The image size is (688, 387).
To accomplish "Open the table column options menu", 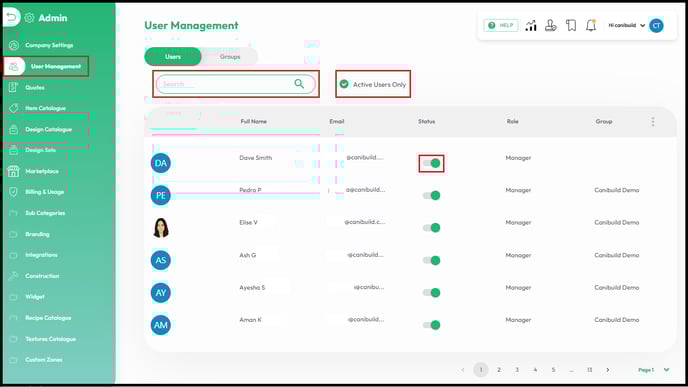I will click(x=653, y=122).
